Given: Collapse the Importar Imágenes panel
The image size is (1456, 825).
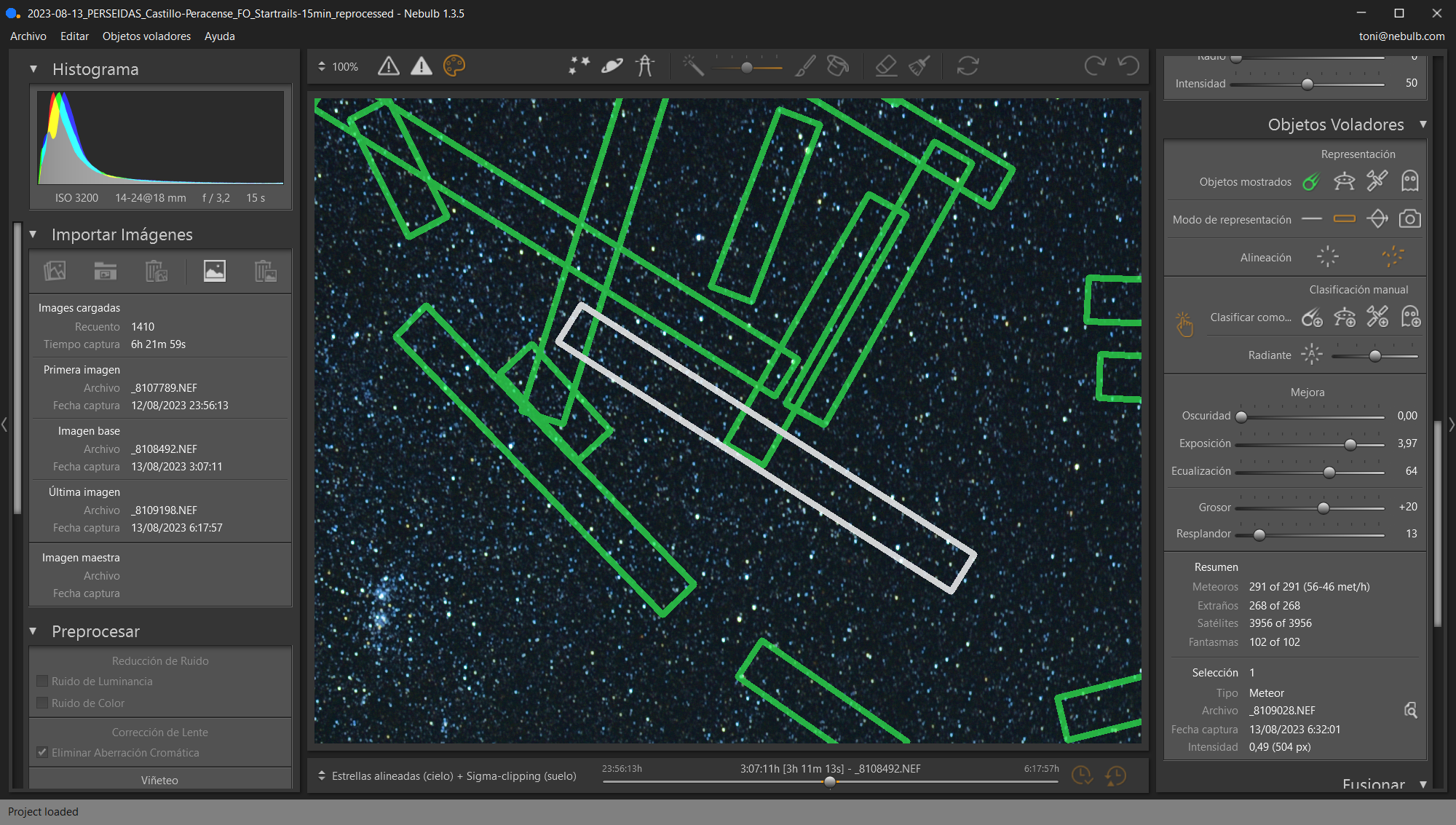Looking at the screenshot, I should [33, 234].
